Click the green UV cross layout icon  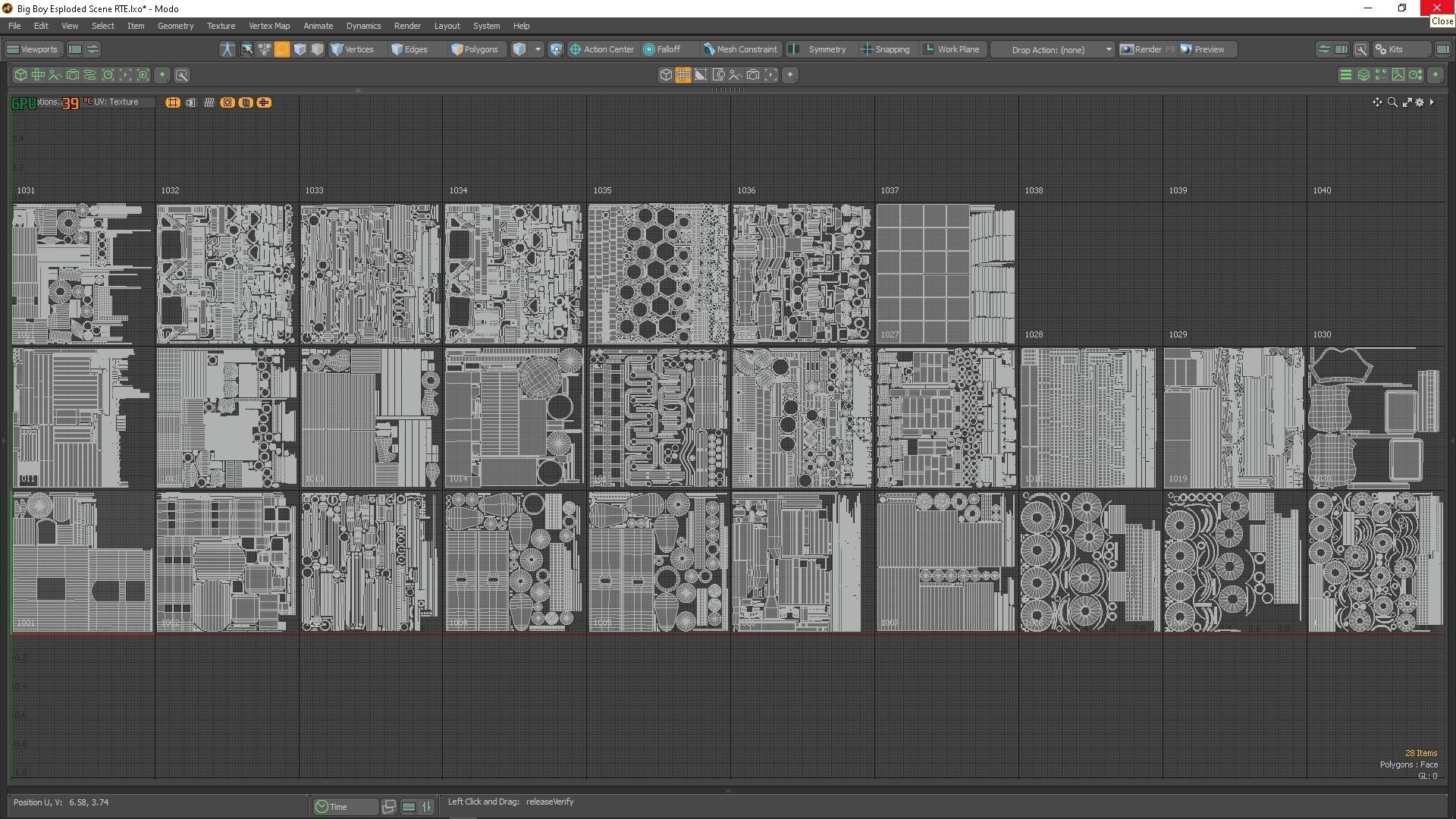click(x=38, y=75)
